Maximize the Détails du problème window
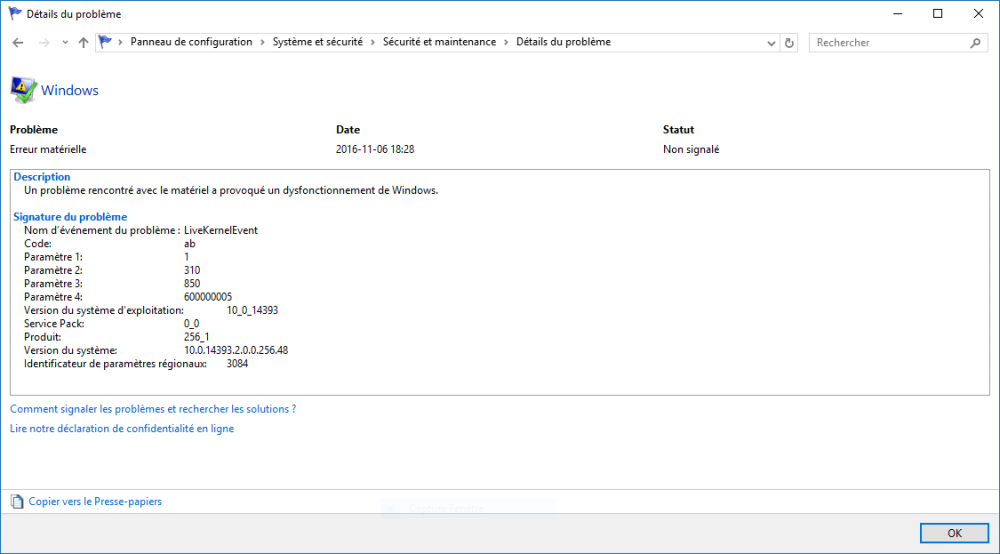Screen dimensions: 1000x554 point(938,13)
